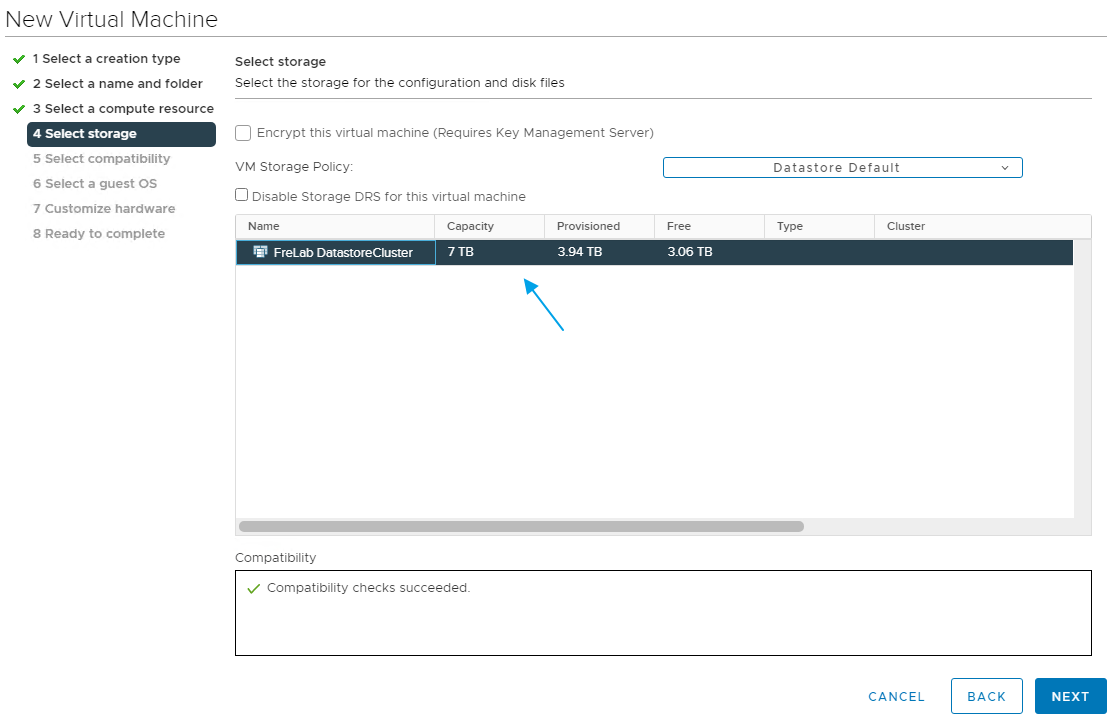1117x722 pixels.
Task: Go to step 2 Select a name and folder
Action: click(117, 84)
